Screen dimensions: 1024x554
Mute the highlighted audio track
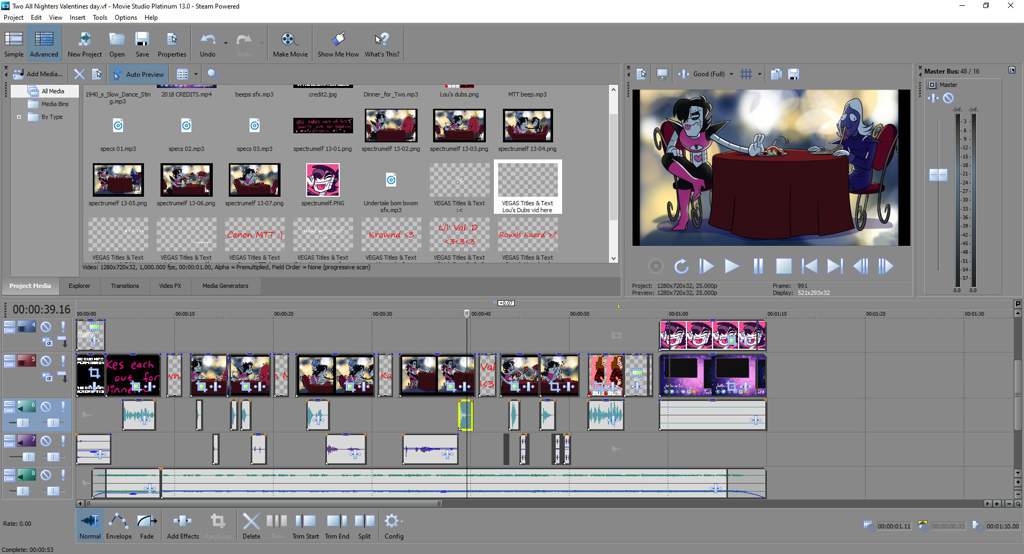pyautogui.click(x=46, y=407)
